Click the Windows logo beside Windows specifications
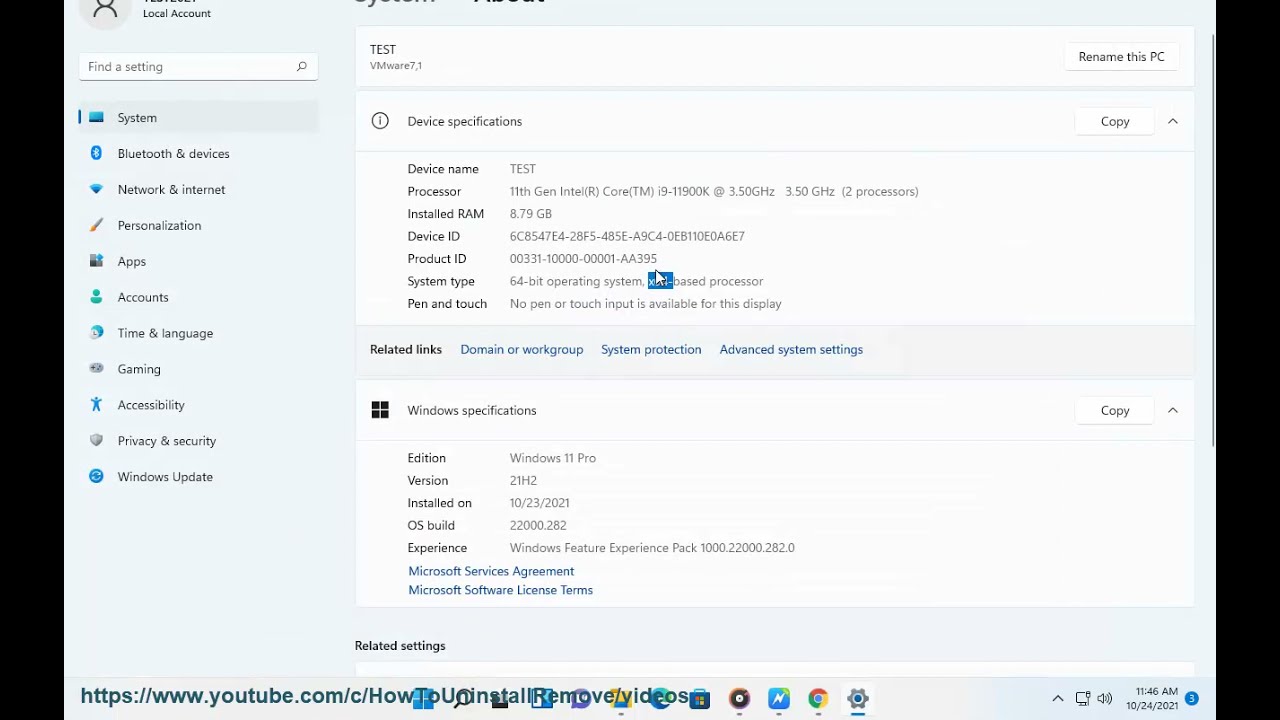Viewport: 1280px width, 720px height. [380, 410]
